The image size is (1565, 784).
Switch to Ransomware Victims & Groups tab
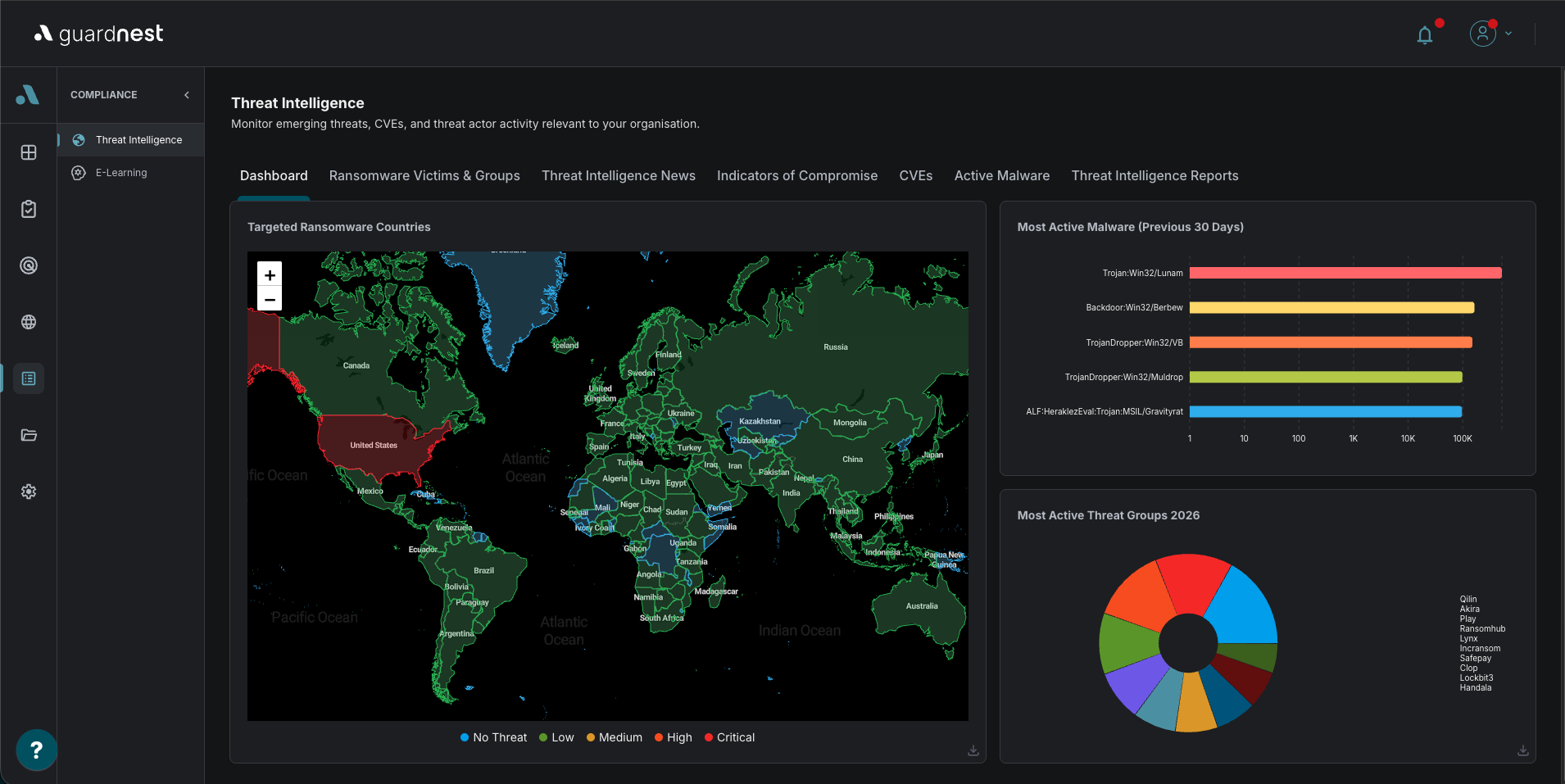(x=424, y=175)
